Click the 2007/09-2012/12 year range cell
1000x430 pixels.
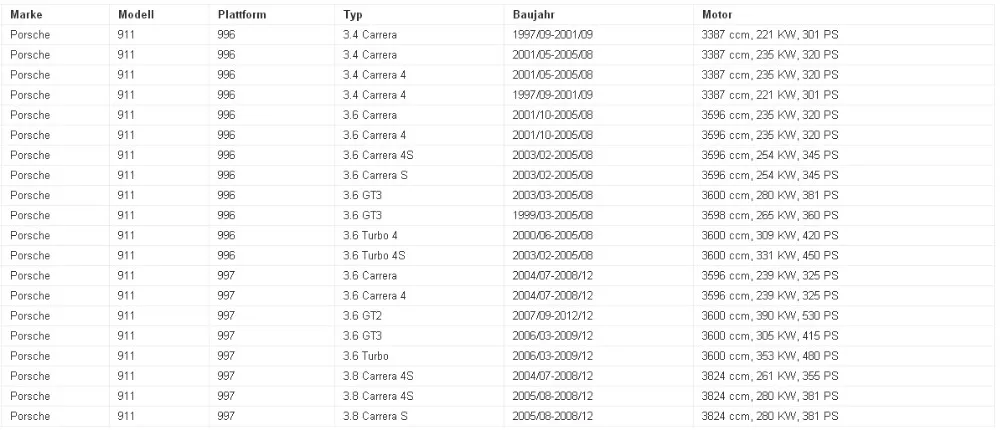(x=553, y=314)
